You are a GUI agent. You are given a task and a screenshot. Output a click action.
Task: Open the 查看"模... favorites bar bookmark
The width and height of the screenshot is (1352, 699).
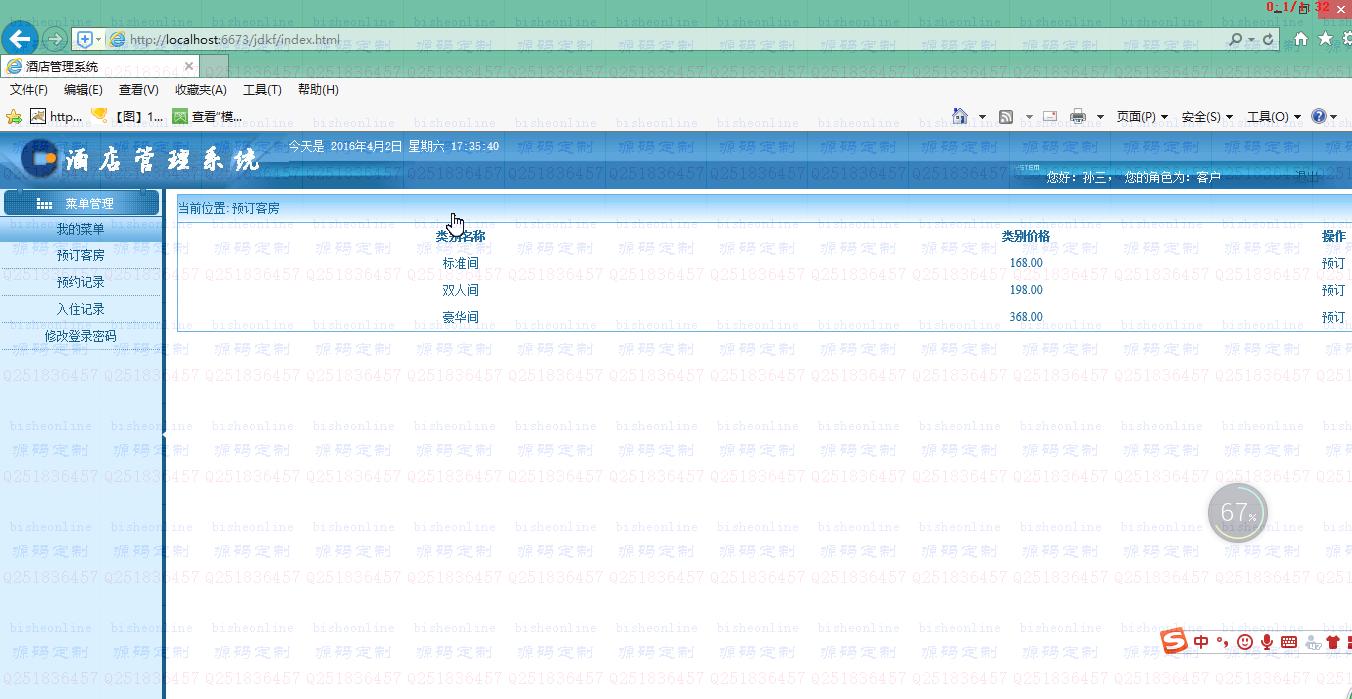click(207, 116)
